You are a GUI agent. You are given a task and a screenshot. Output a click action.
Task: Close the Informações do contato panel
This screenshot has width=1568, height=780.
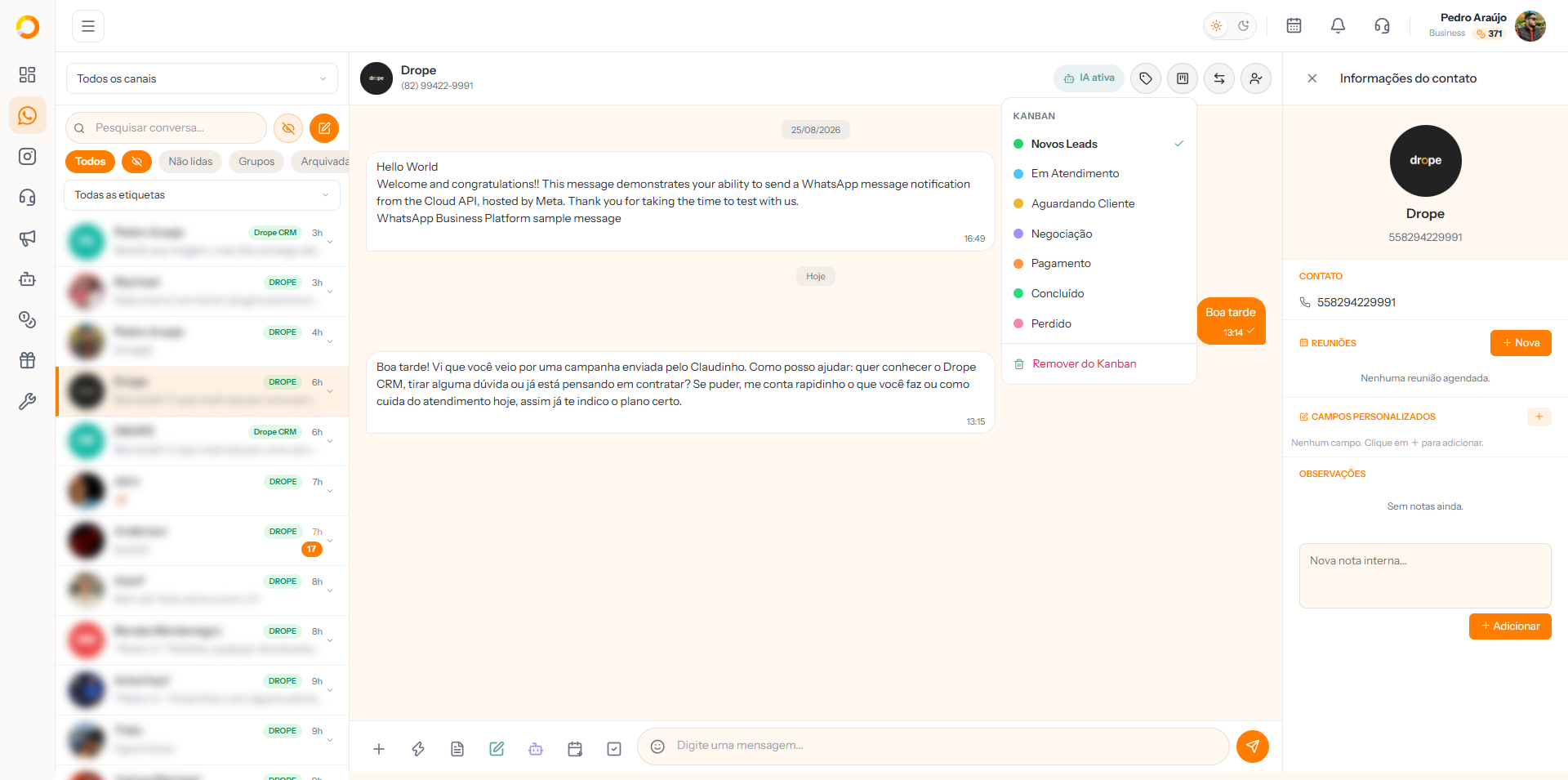tap(1312, 78)
